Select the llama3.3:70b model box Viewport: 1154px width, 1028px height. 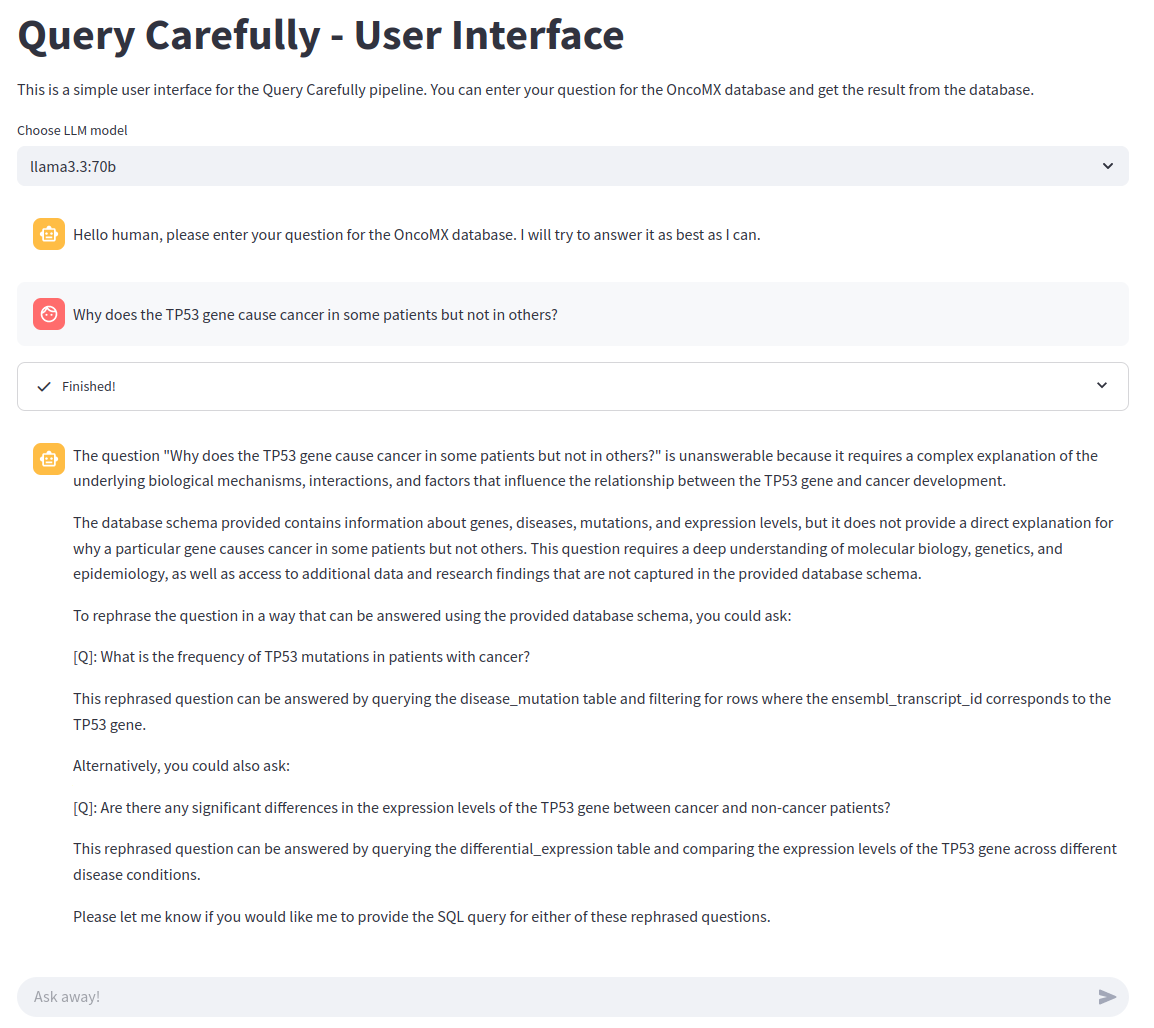560,166
